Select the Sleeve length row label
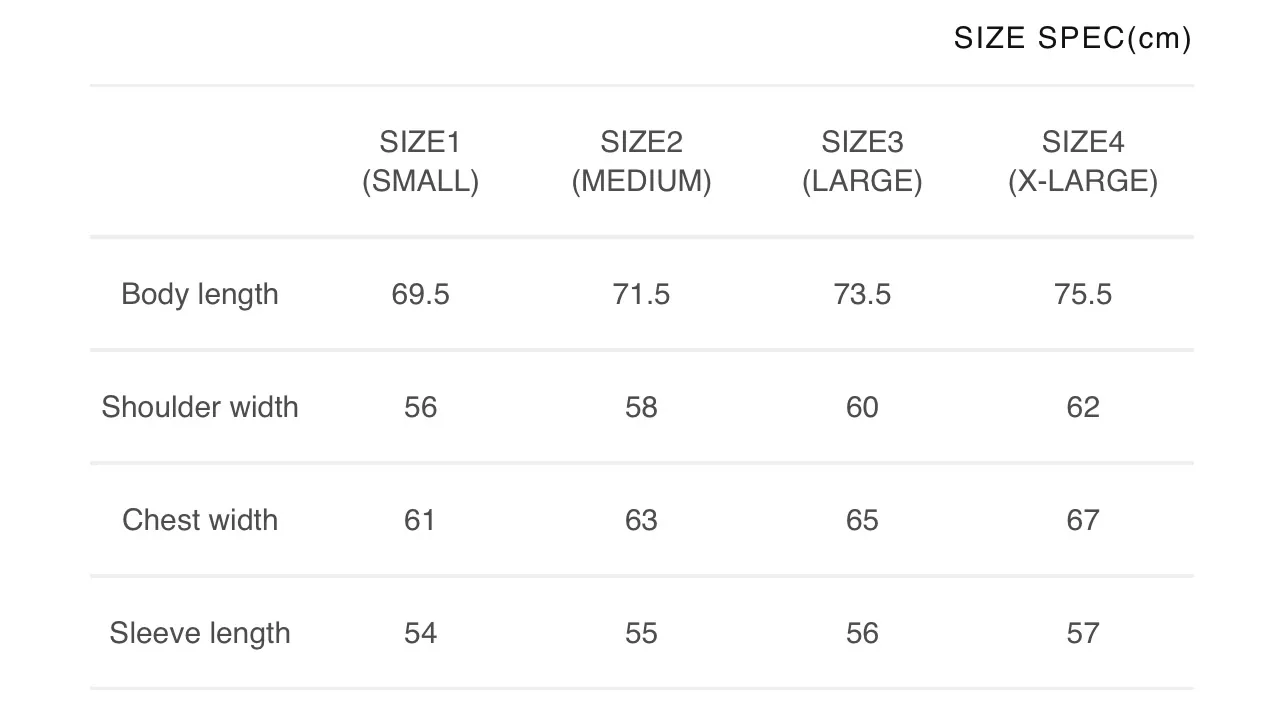Screen dimensions: 1284x709 pyautogui.click(x=200, y=633)
